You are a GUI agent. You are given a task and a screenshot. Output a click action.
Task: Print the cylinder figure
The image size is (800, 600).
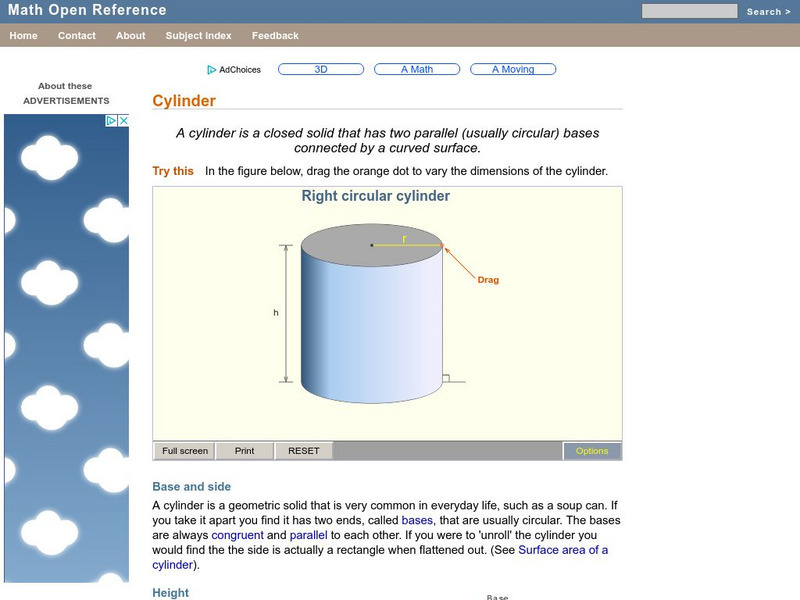[244, 451]
